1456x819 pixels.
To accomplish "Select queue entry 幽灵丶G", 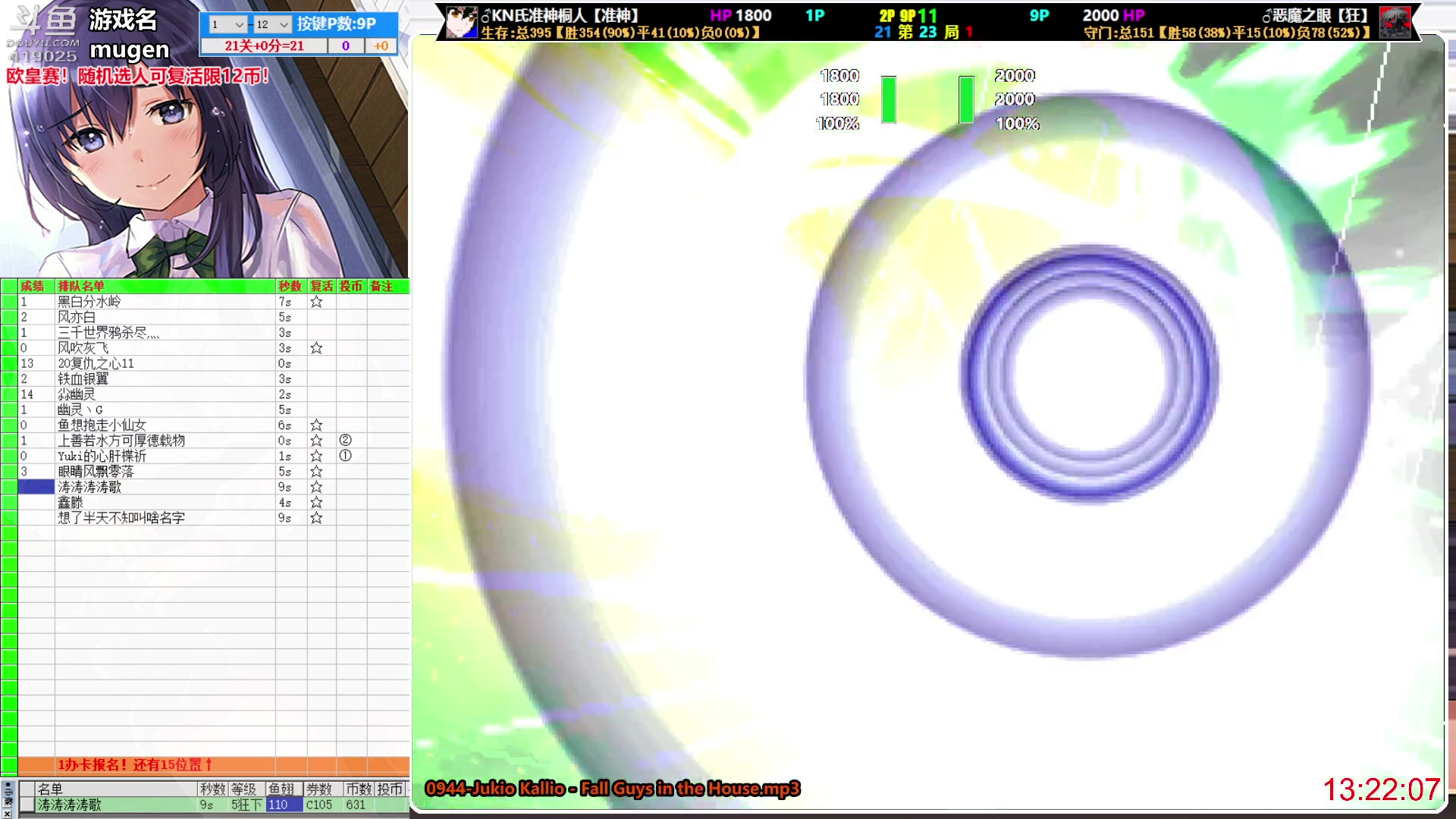I will [80, 409].
